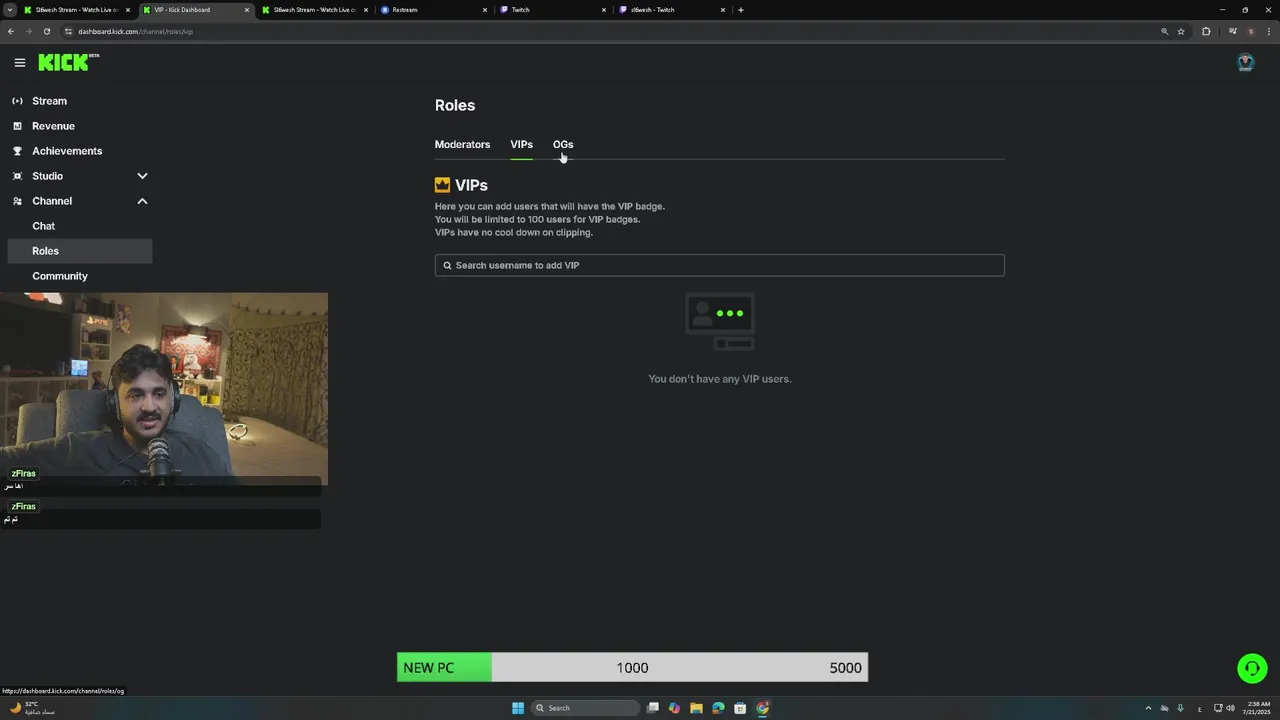Click the taskbar Search box

[x=585, y=708]
